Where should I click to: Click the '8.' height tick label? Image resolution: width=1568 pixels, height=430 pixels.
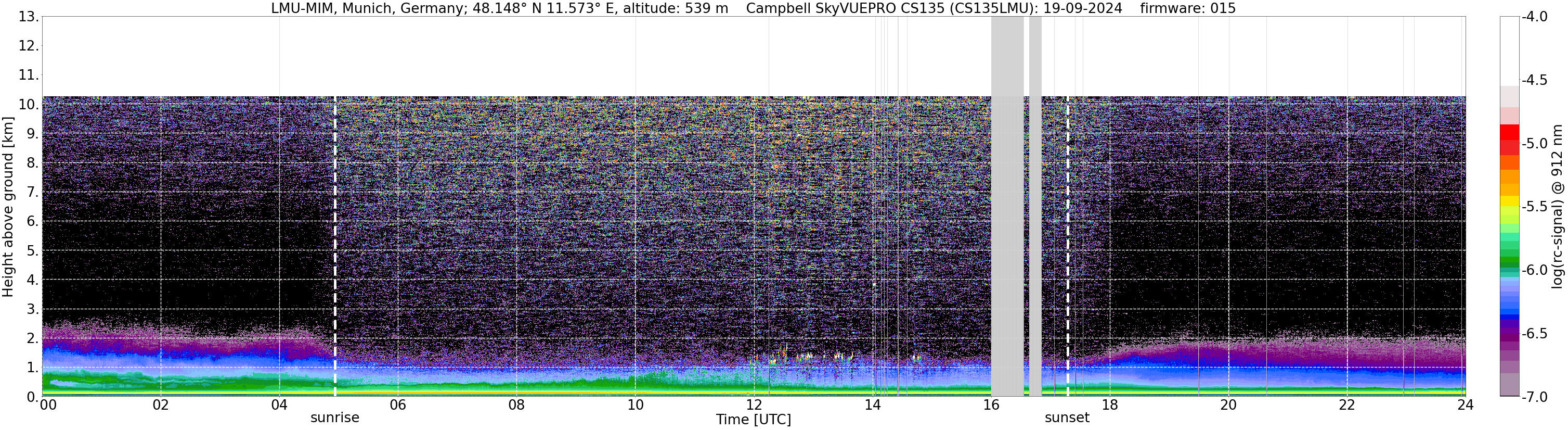[x=33, y=162]
